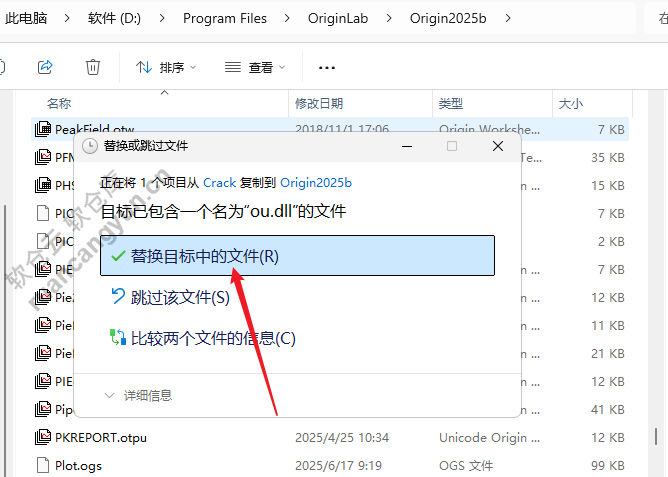The image size is (668, 477).
Task: Click the green checkmark replace icon
Action: click(118, 256)
